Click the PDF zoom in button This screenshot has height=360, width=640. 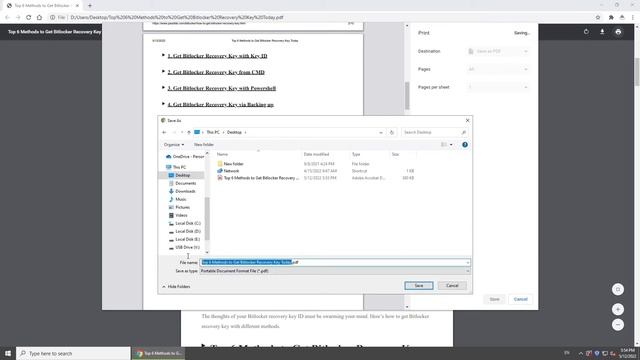618,309
